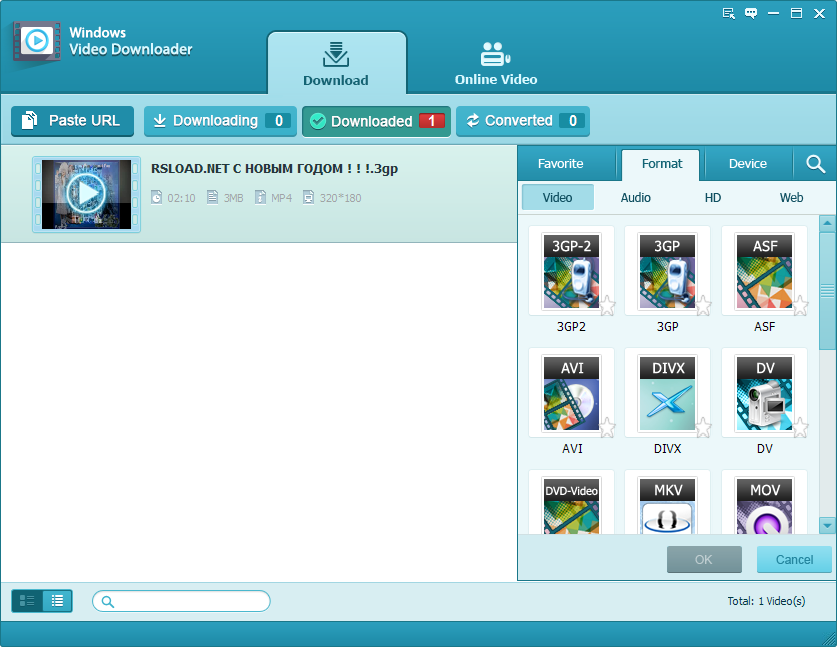Cancel the format selection
Screen dimensions: 837x647
coord(794,559)
